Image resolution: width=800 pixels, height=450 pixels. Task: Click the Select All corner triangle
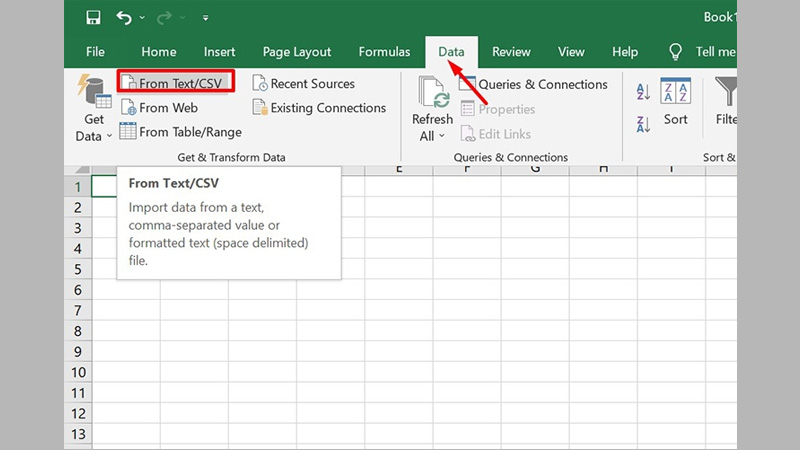pyautogui.click(x=82, y=170)
